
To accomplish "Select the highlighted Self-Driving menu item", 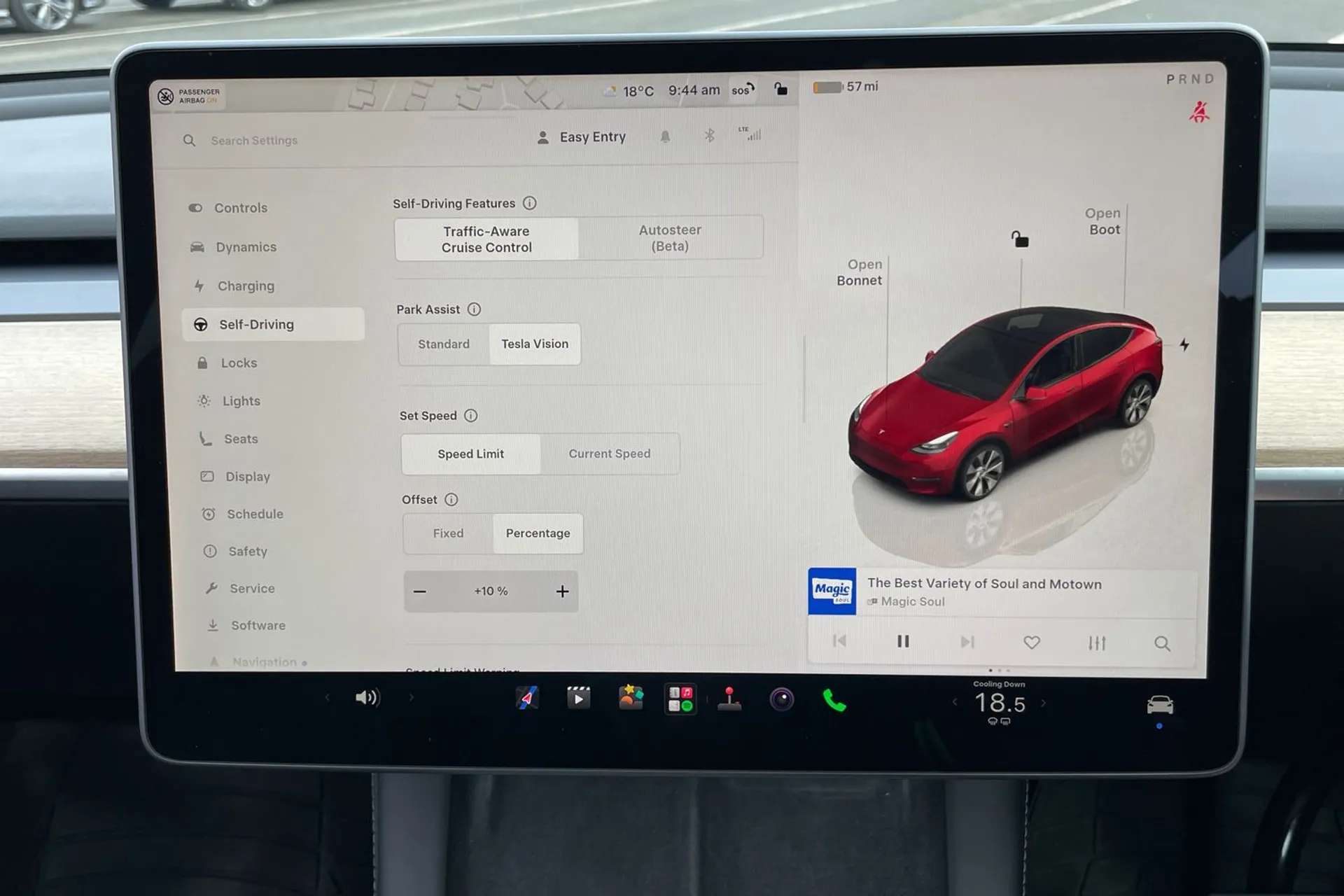I will click(x=273, y=324).
